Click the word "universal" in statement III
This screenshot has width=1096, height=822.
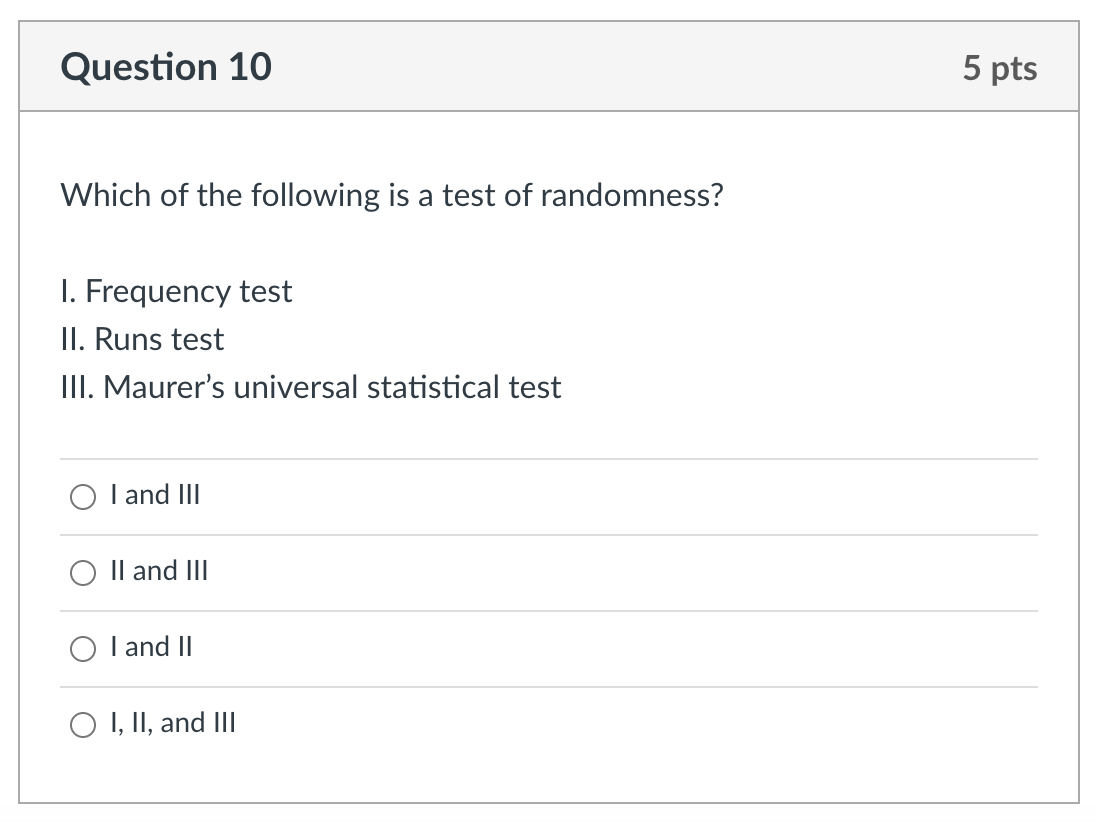tap(296, 388)
